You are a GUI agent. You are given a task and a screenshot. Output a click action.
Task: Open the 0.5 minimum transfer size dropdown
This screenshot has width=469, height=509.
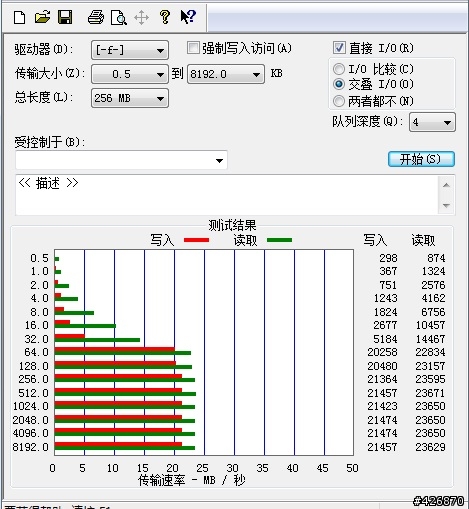click(130, 74)
